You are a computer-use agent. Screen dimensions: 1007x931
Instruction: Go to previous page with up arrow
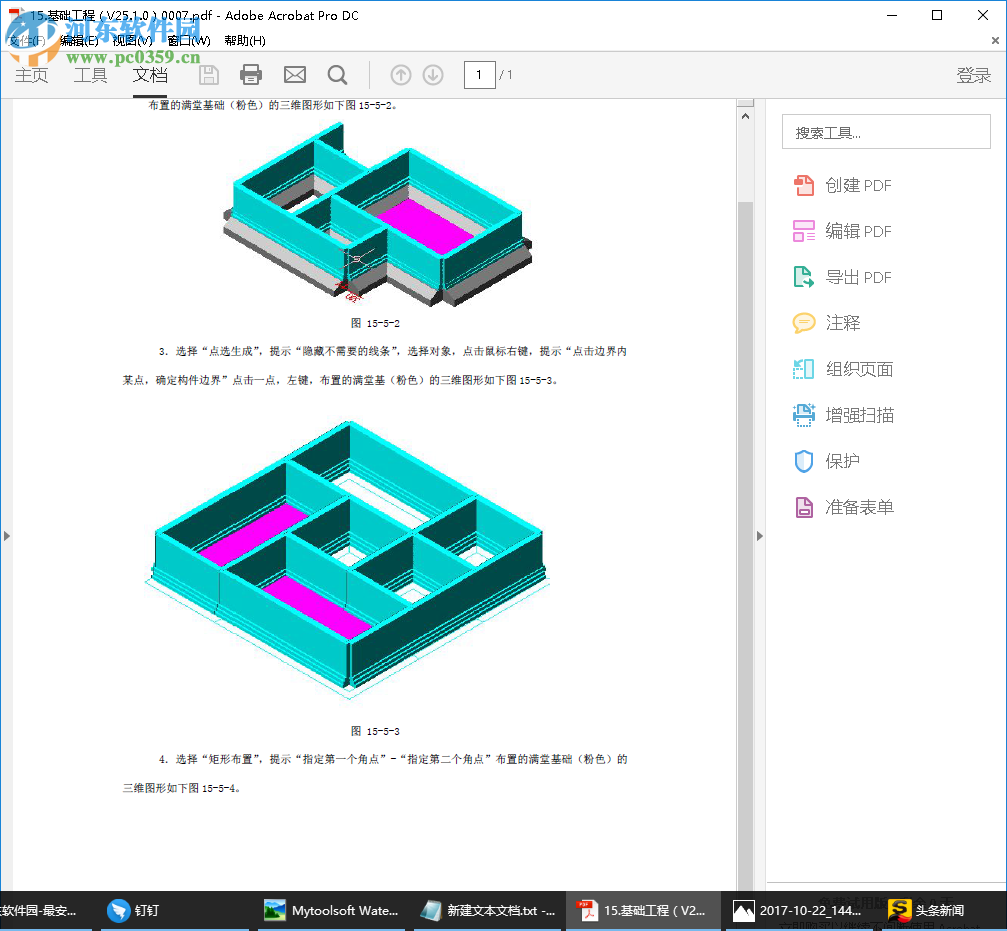tap(400, 74)
